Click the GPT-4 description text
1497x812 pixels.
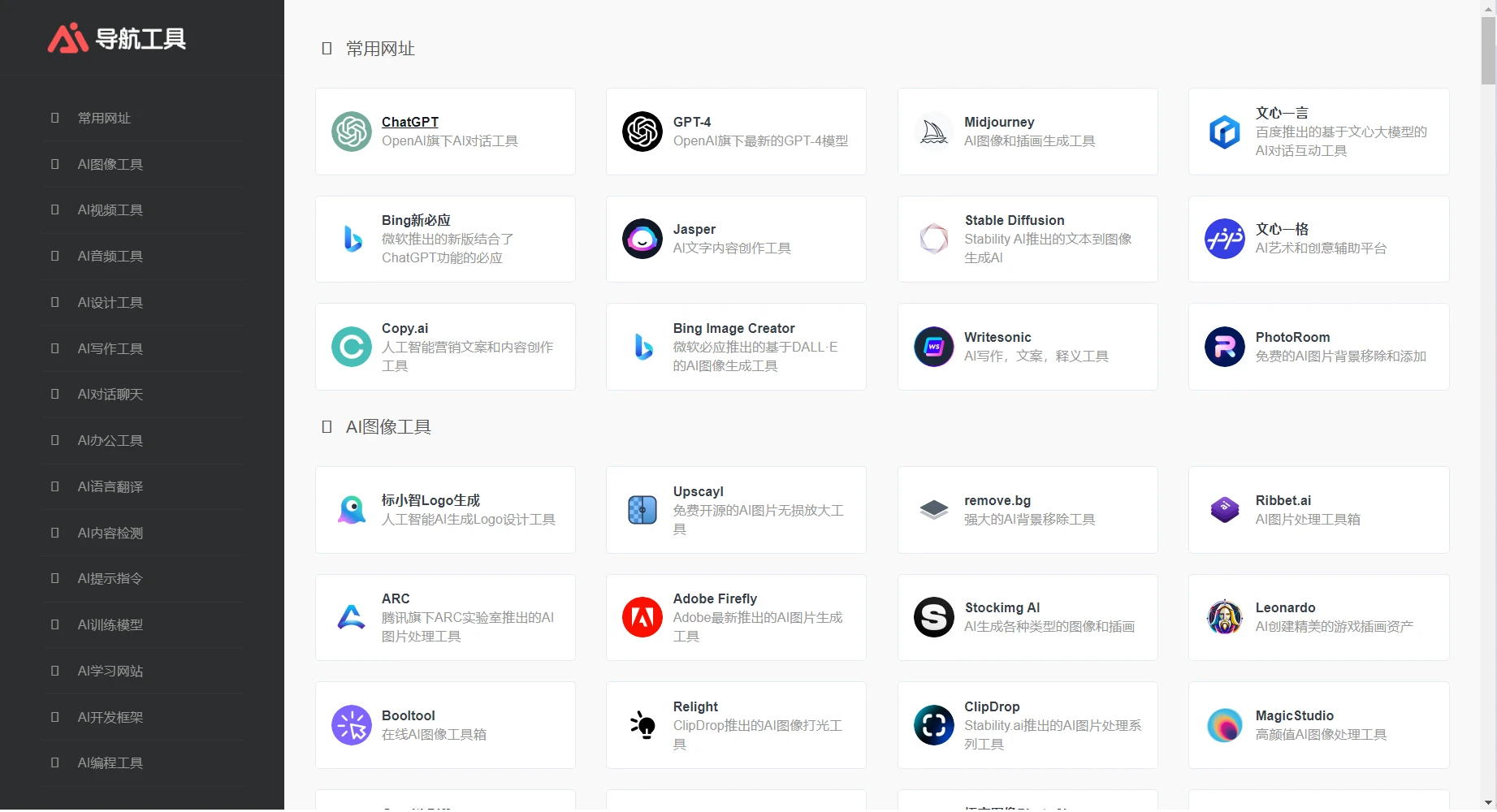pyautogui.click(x=760, y=141)
